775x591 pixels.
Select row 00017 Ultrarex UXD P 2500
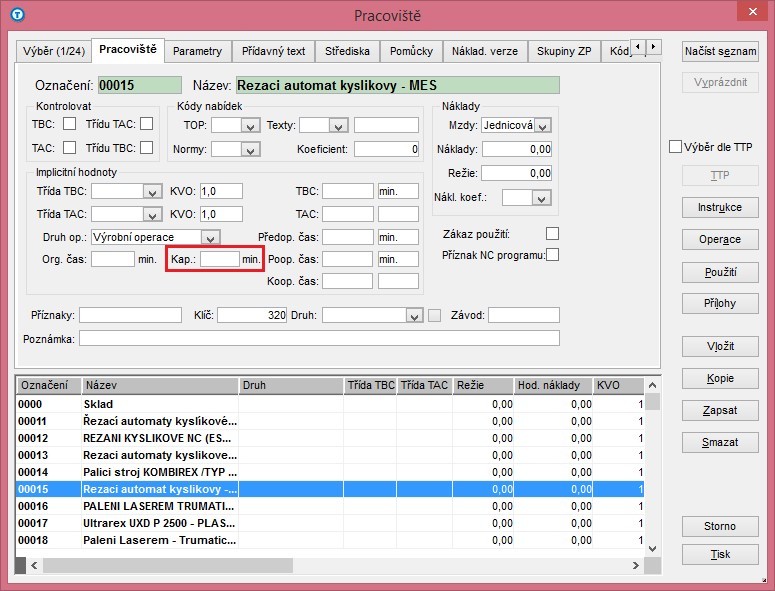pyautogui.click(x=330, y=523)
